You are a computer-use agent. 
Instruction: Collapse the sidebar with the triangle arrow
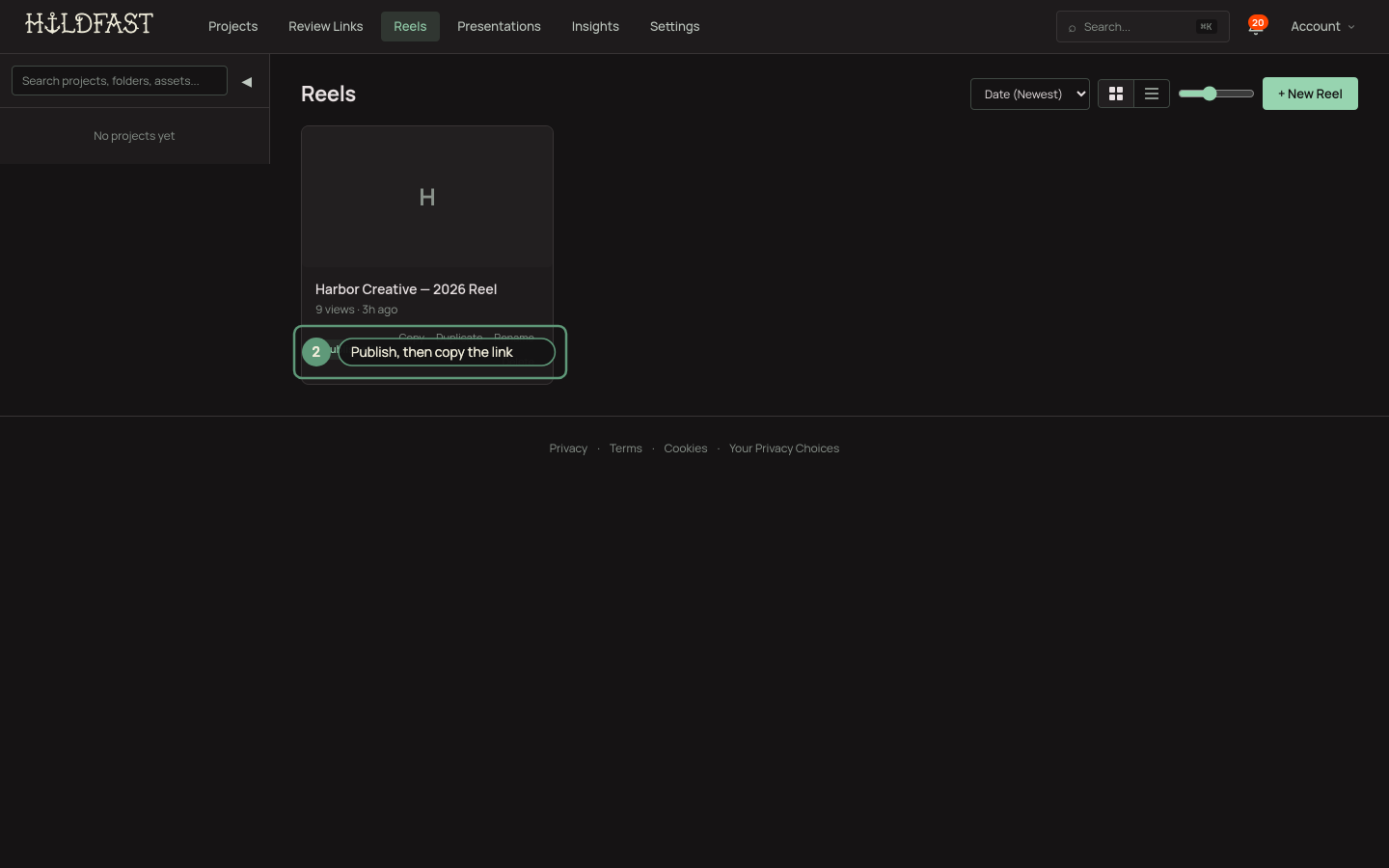[247, 82]
